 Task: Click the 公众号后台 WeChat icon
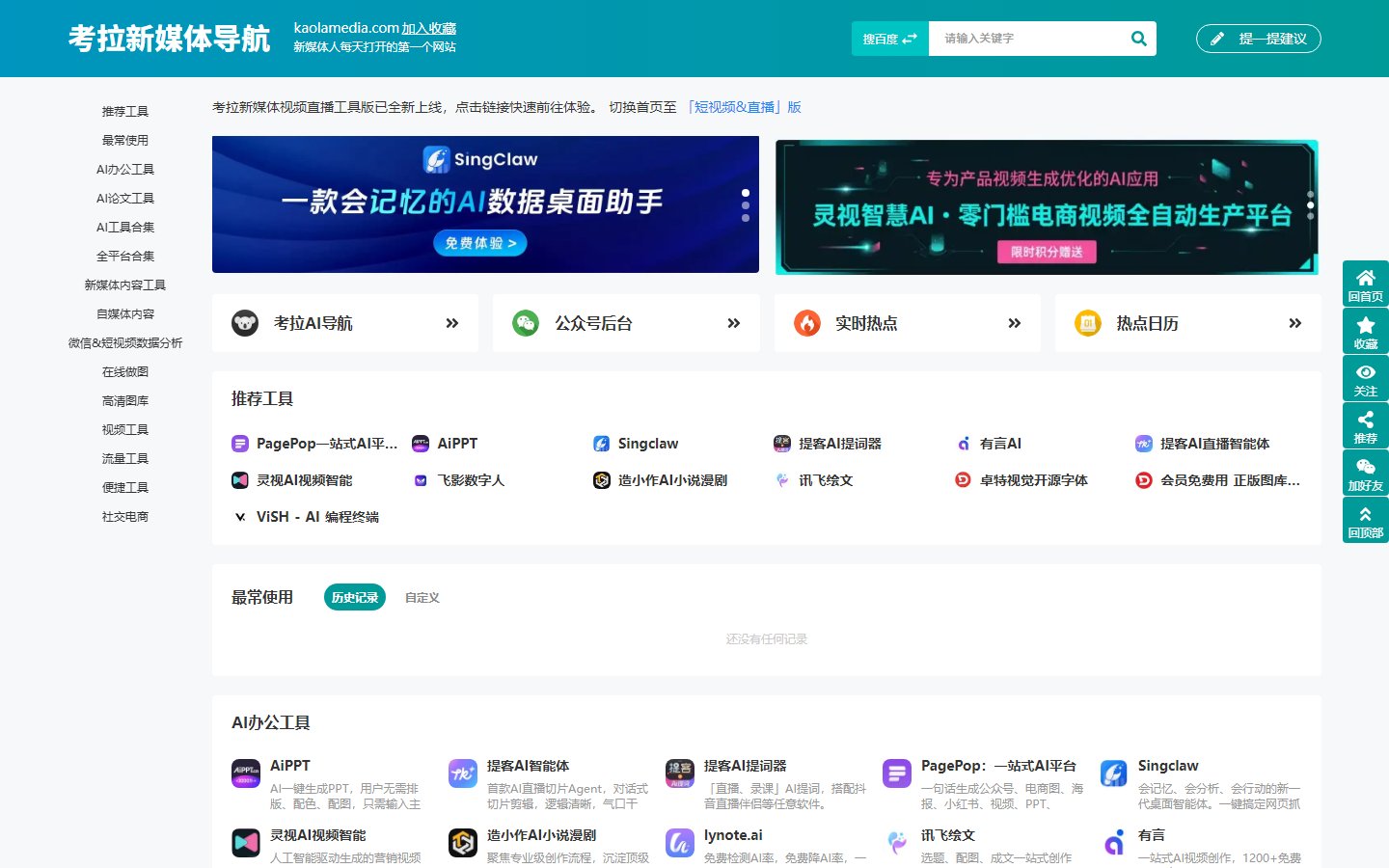point(526,323)
